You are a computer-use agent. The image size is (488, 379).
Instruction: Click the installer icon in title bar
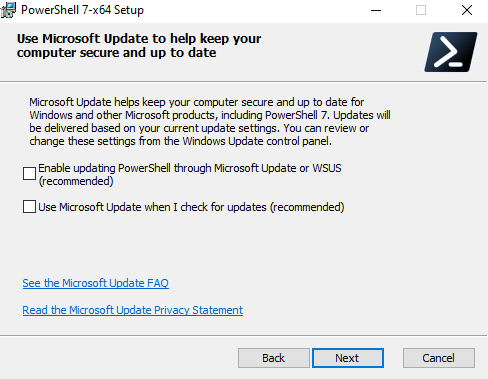pos(8,10)
